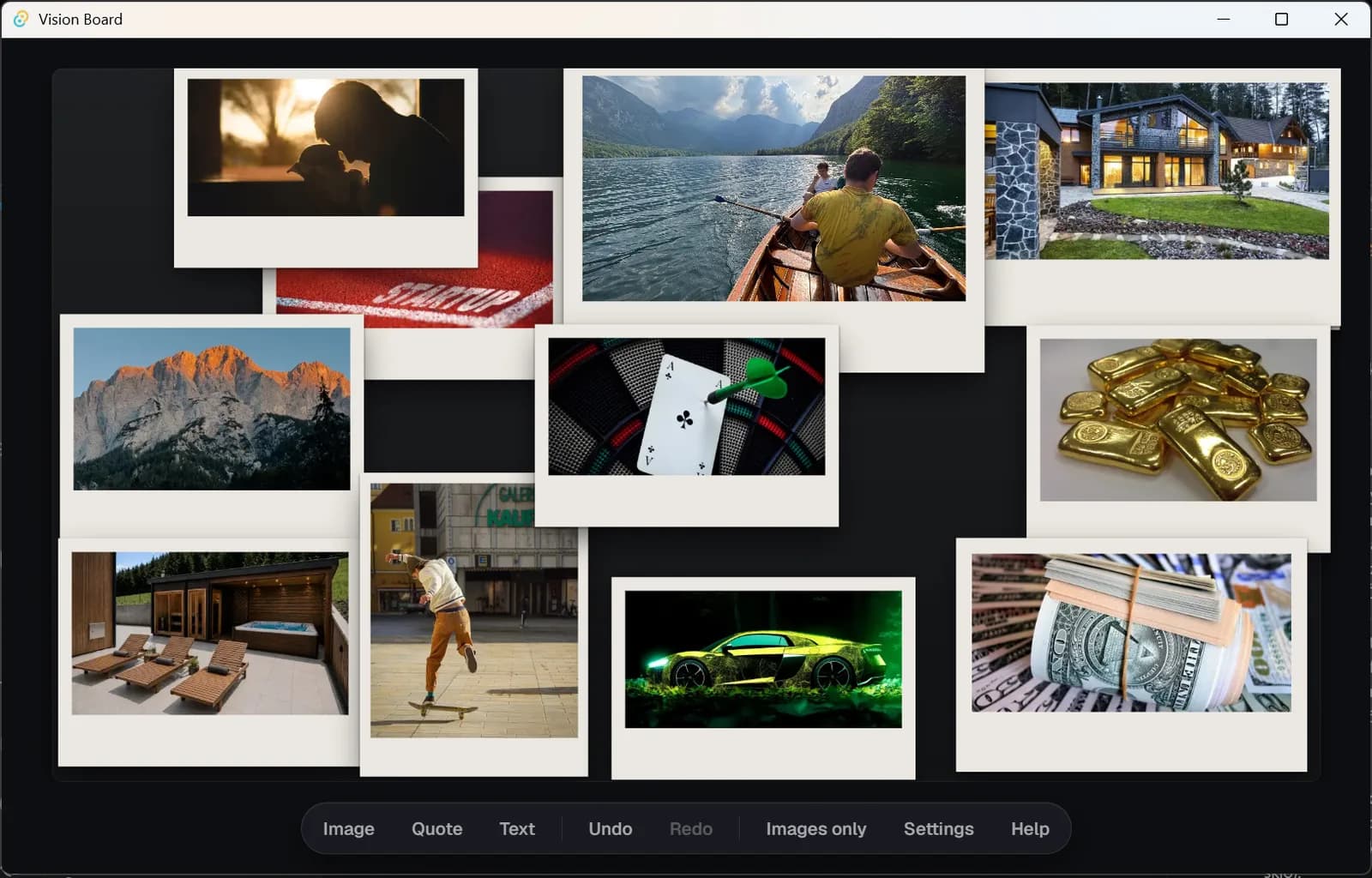Open the Settings panel

[x=939, y=828]
